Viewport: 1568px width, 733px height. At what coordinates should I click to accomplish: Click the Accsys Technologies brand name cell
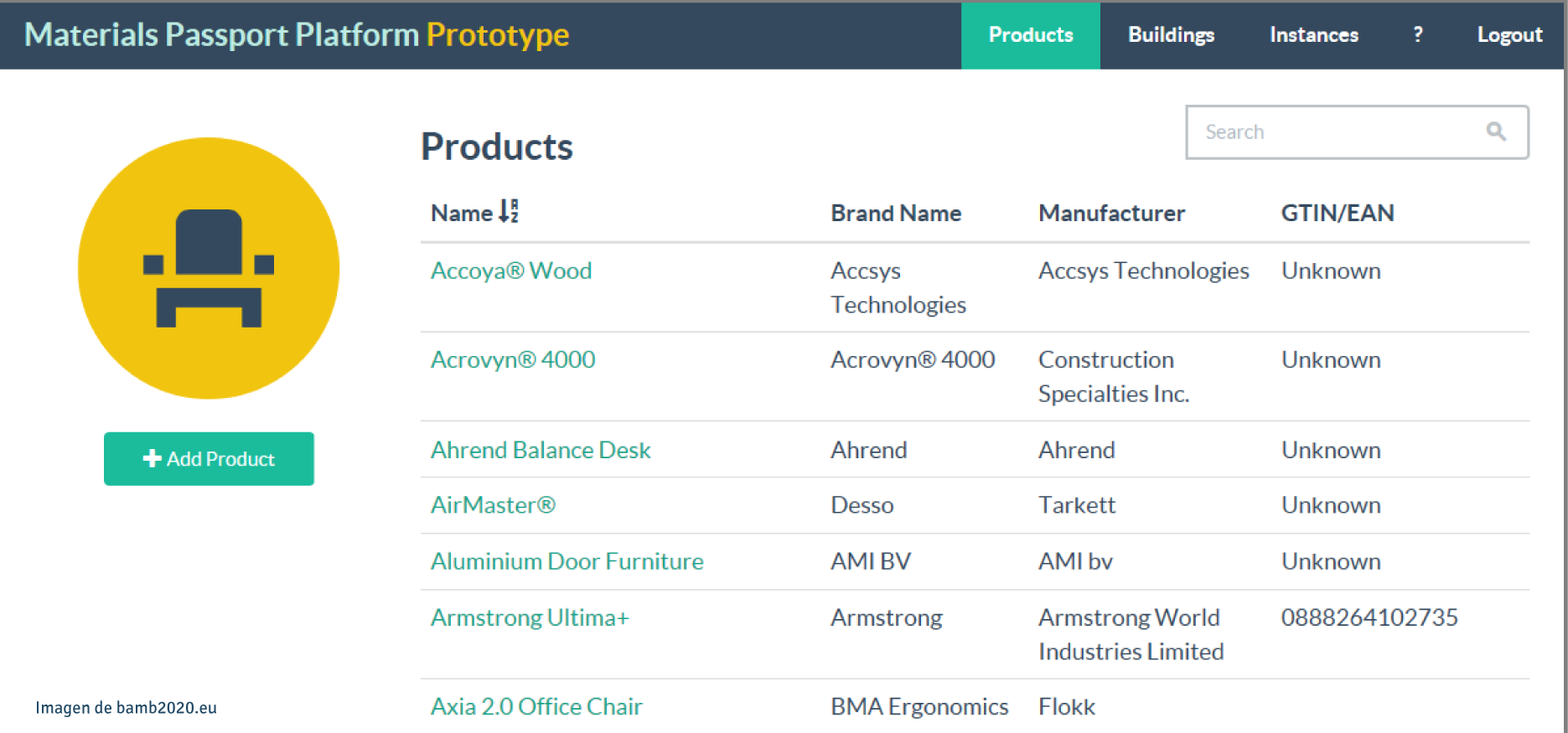point(898,287)
